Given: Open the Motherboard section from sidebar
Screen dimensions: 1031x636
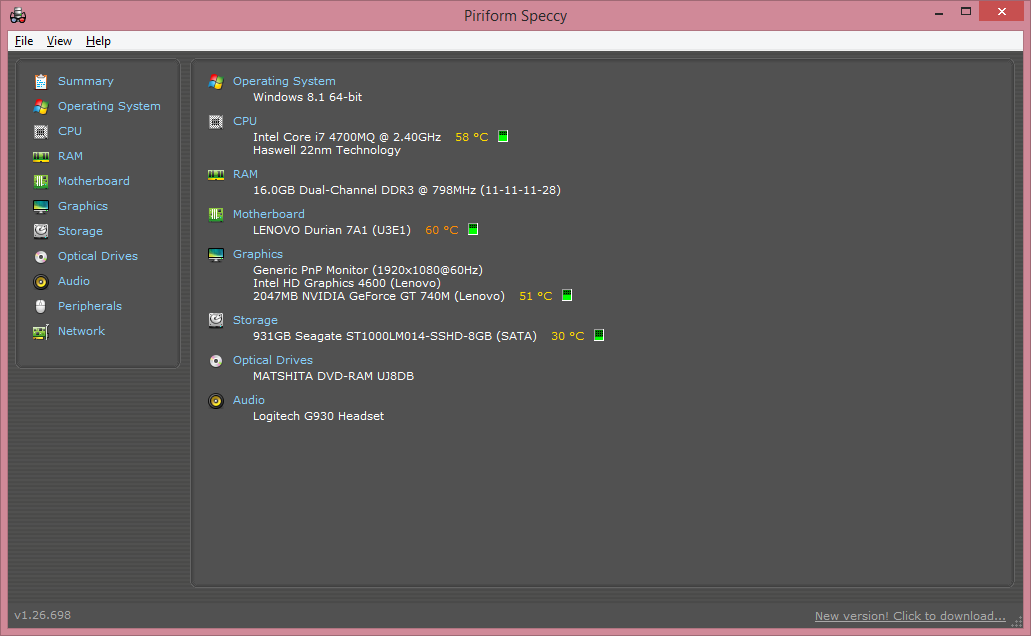Looking at the screenshot, I should pos(93,181).
